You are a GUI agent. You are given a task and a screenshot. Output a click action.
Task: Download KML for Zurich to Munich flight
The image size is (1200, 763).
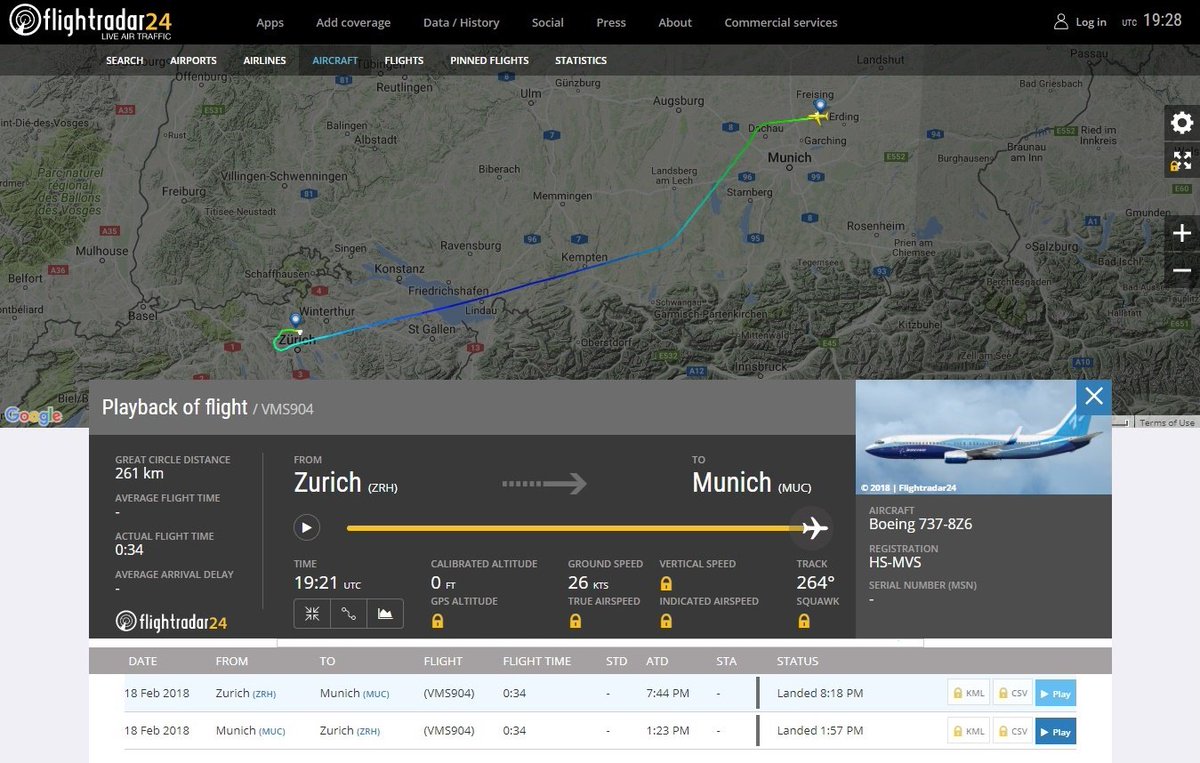(x=969, y=693)
